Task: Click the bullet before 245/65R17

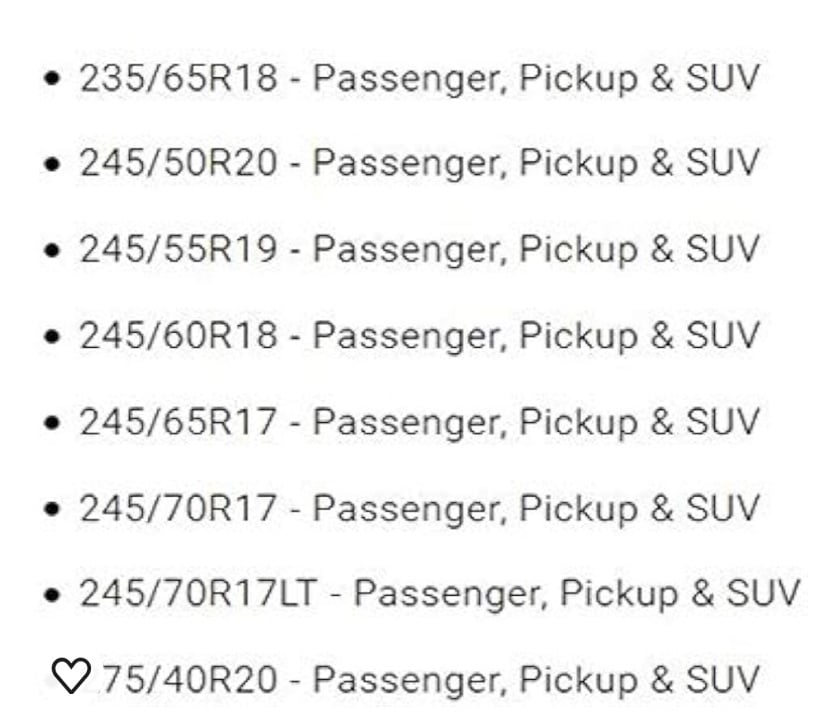Action: [52, 423]
